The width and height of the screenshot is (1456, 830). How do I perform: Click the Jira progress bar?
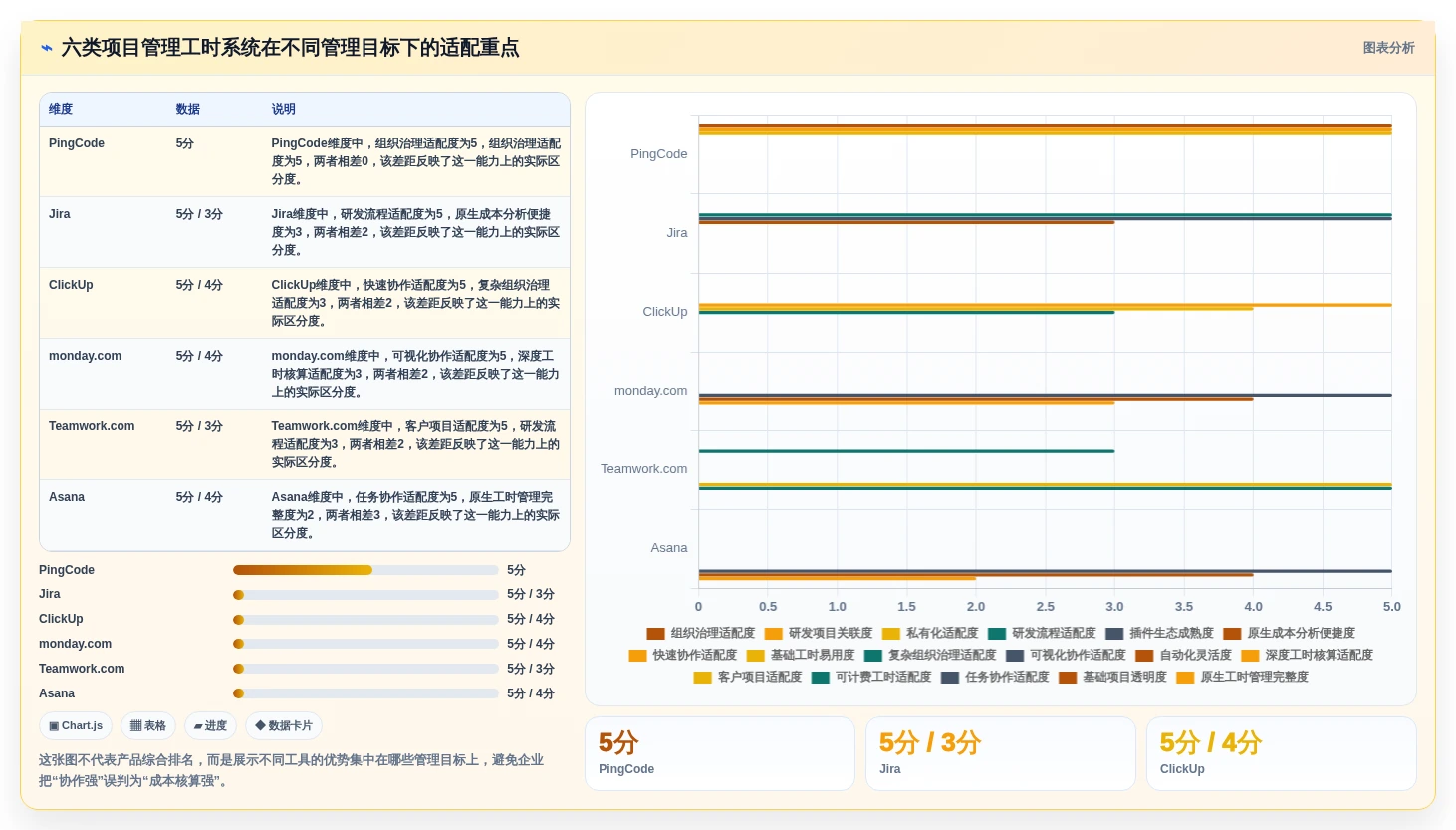[365, 595]
